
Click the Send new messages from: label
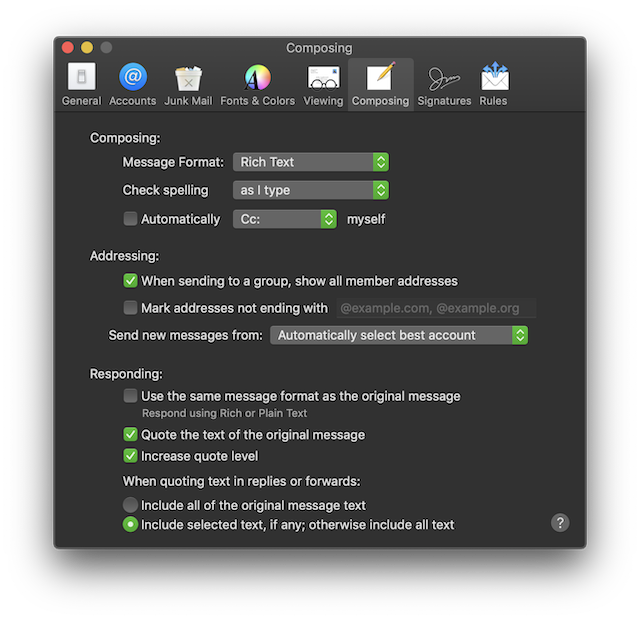tap(186, 335)
